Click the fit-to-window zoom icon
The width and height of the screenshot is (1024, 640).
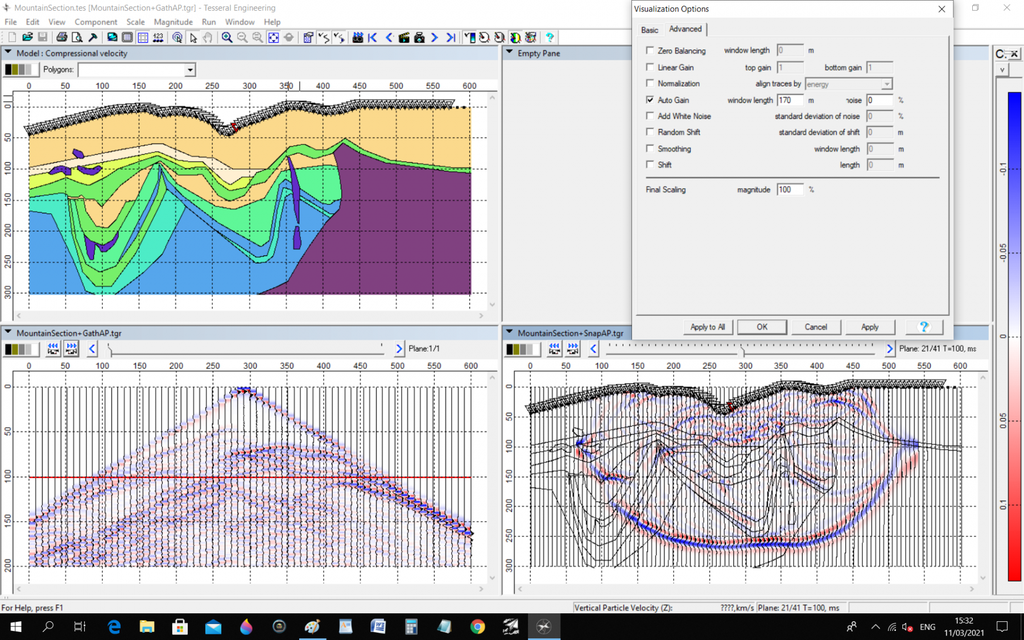point(273,37)
